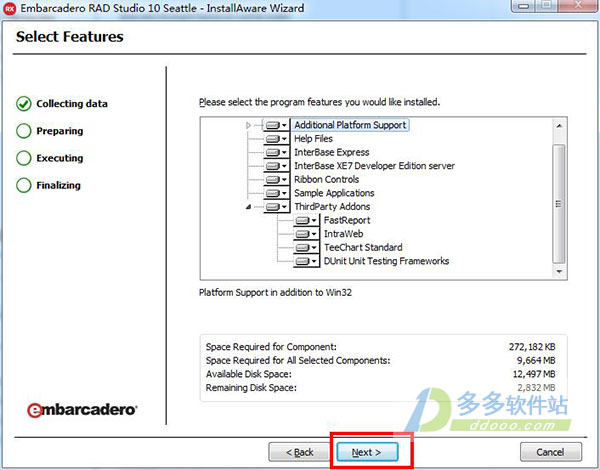Image resolution: width=600 pixels, height=470 pixels.
Task: Select the Help Files feature
Action: [313, 139]
